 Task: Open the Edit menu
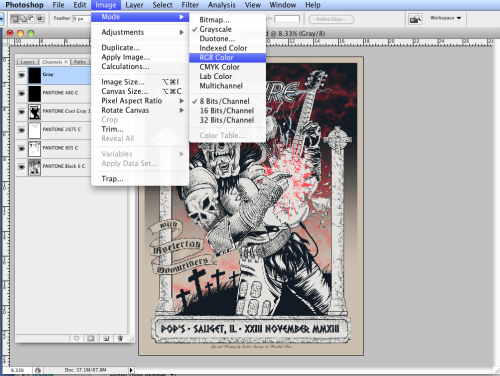[80, 5]
